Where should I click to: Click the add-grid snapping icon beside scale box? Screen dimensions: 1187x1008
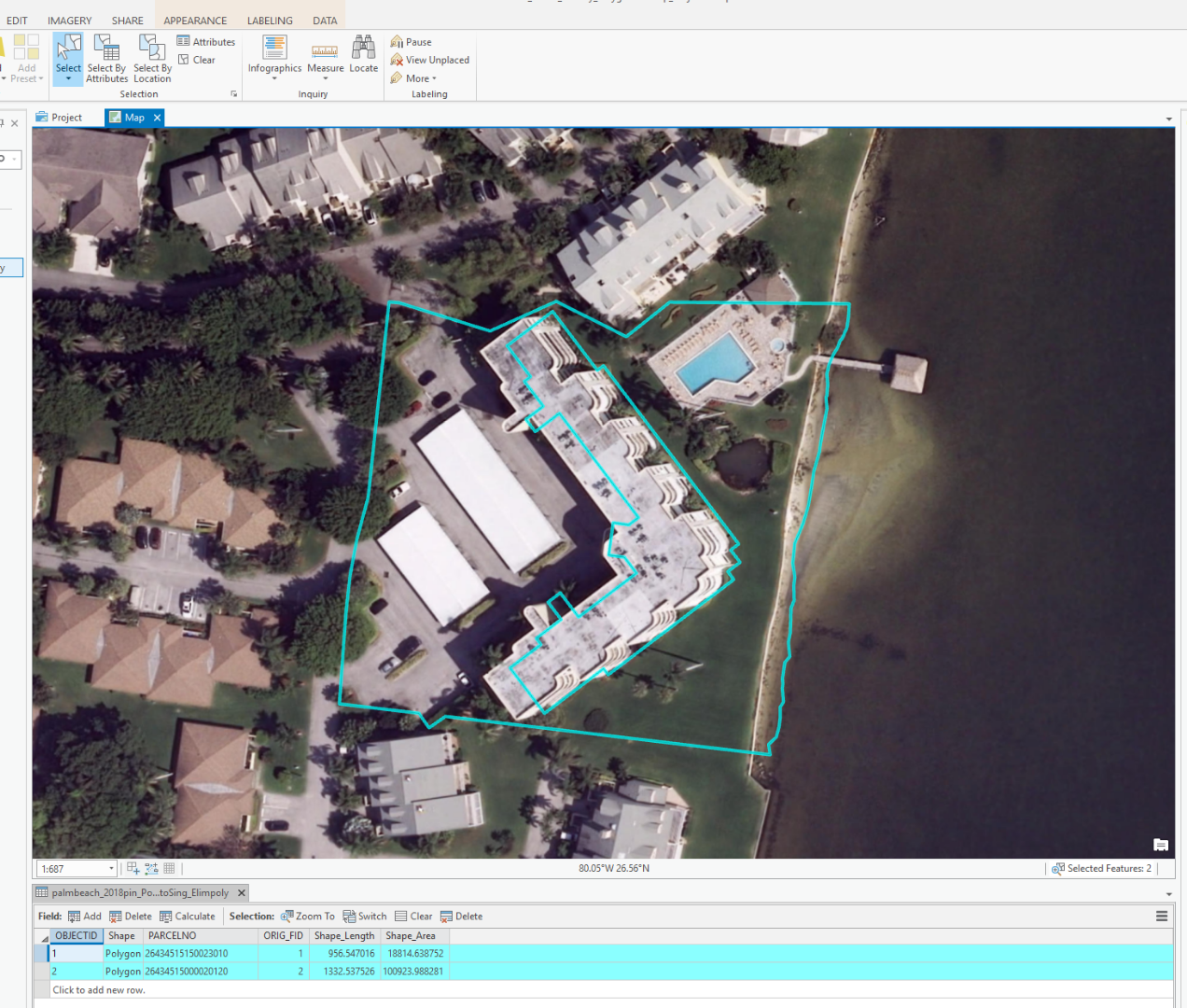133,868
